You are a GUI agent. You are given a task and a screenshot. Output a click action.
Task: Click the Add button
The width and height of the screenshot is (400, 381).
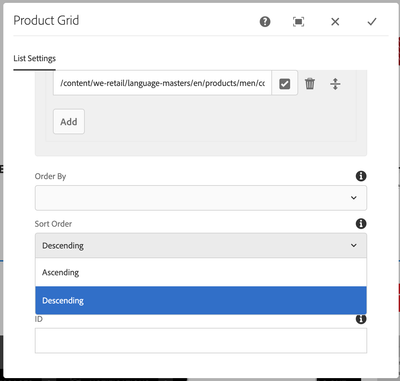(x=69, y=122)
